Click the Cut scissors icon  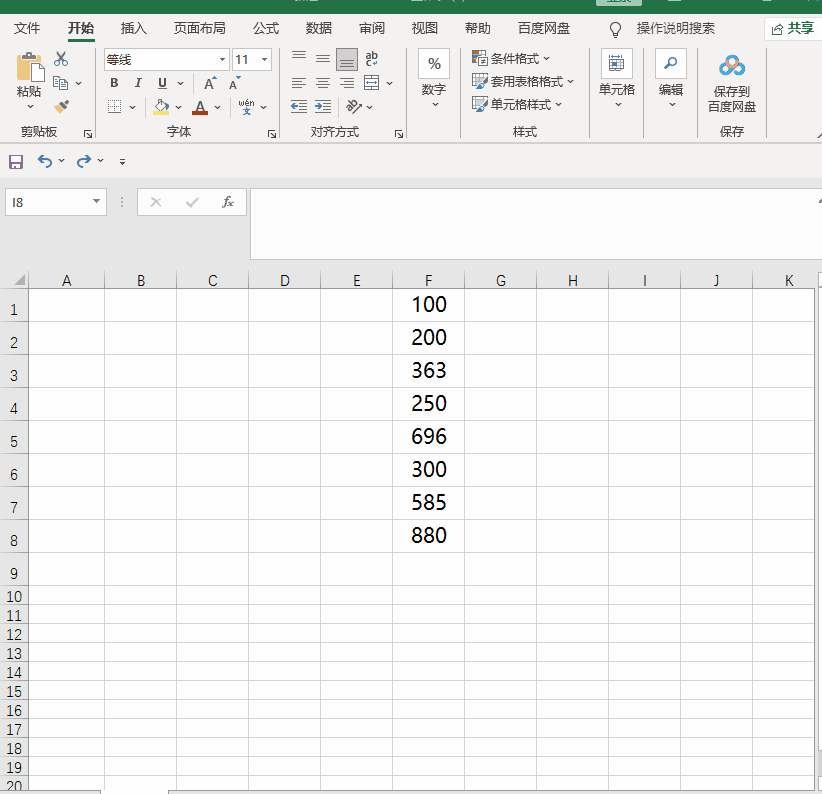[61, 59]
